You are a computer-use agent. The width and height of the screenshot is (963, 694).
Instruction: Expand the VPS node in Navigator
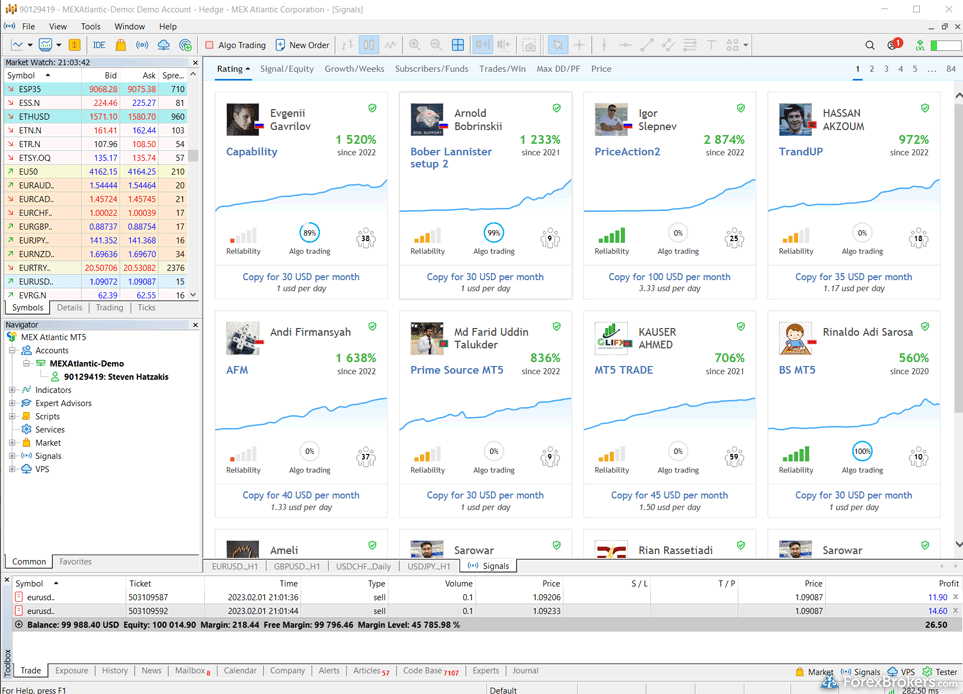tap(12, 469)
